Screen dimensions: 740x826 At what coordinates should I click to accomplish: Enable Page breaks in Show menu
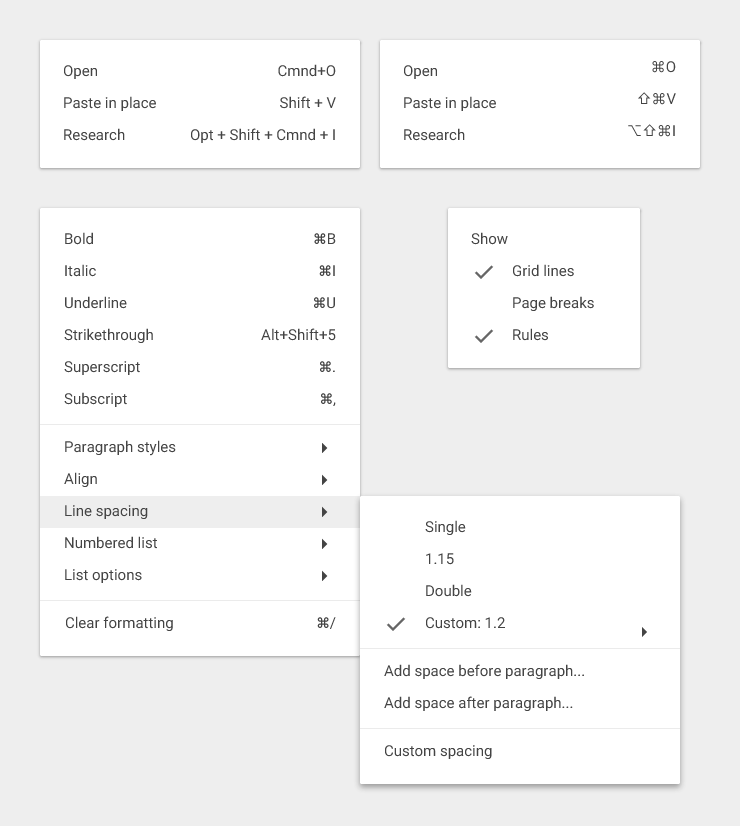552,303
